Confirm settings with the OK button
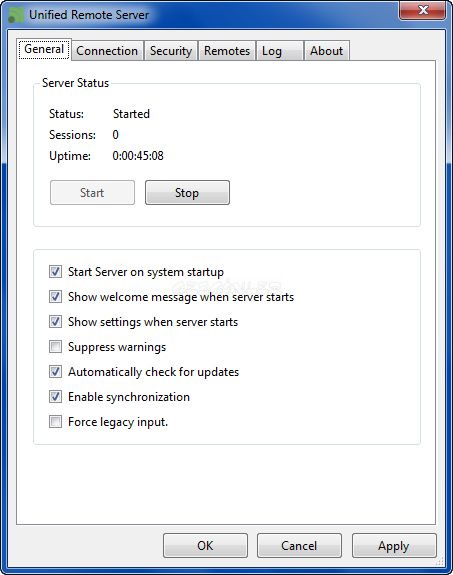 pos(205,546)
